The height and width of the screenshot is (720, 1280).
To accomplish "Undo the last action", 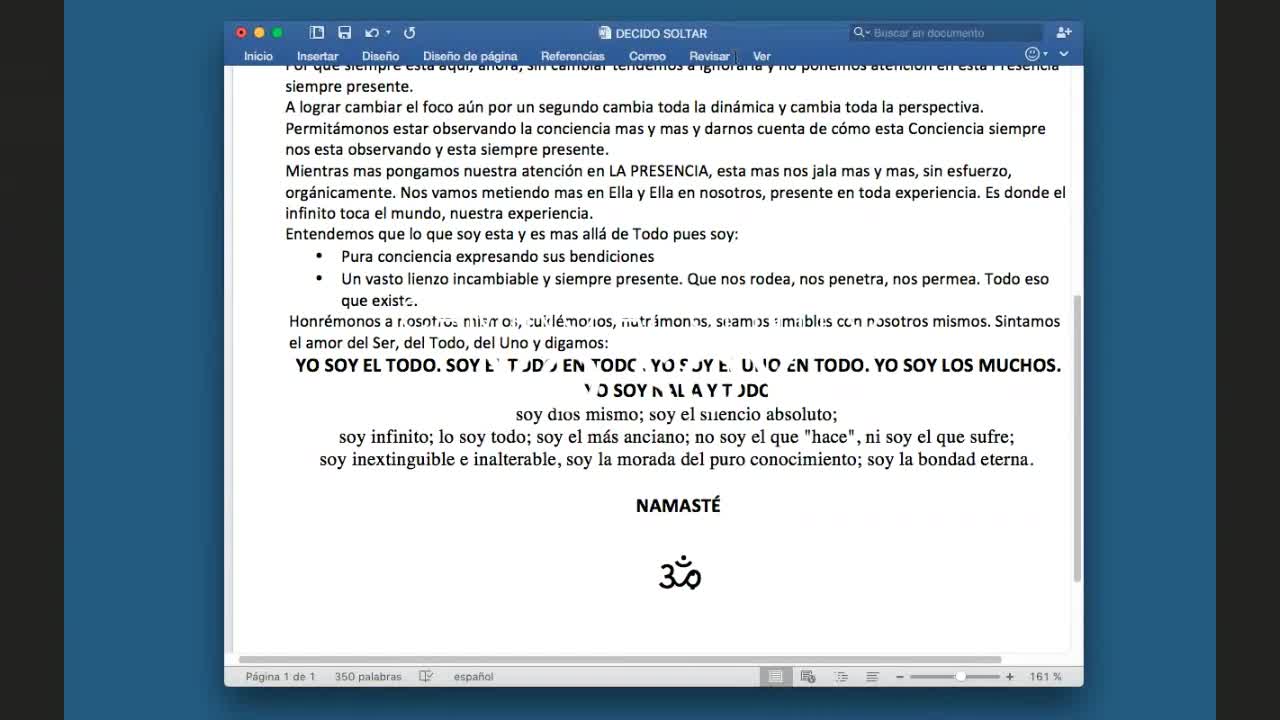I will (x=372, y=33).
